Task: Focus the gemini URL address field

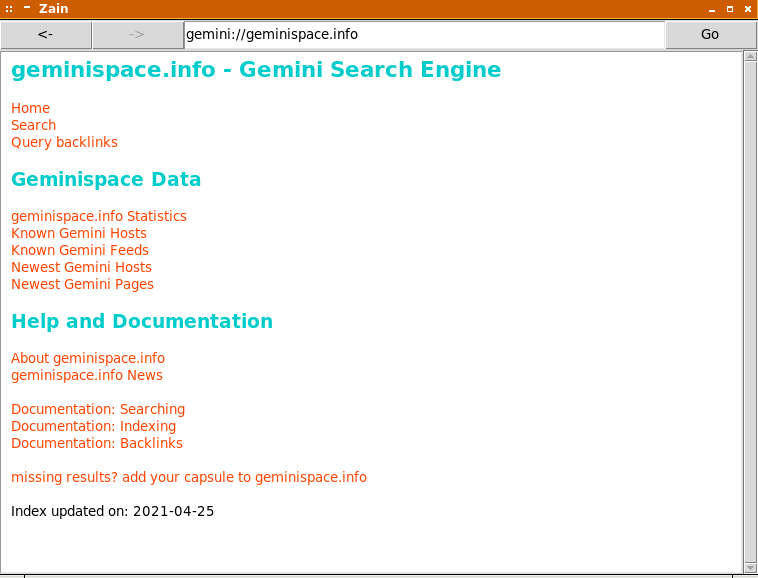Action: click(424, 34)
